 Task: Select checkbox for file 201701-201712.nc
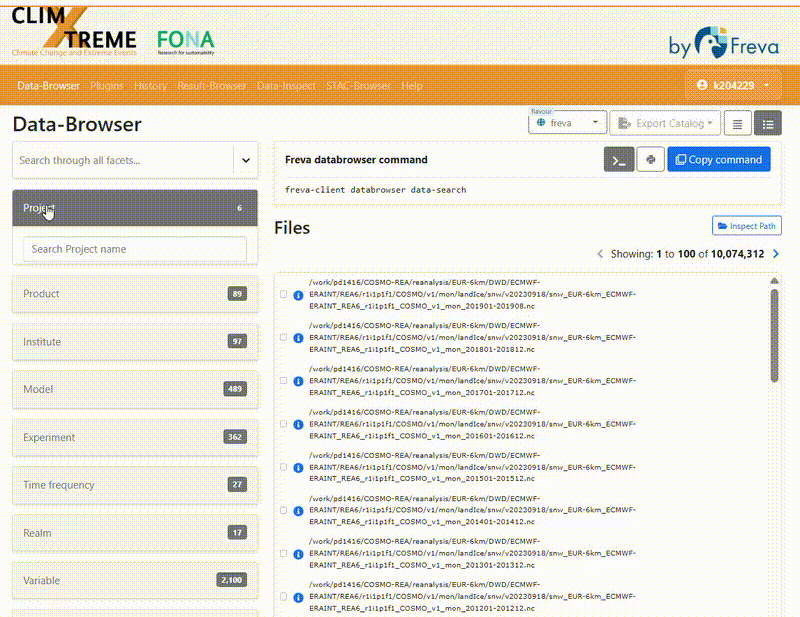[284, 381]
